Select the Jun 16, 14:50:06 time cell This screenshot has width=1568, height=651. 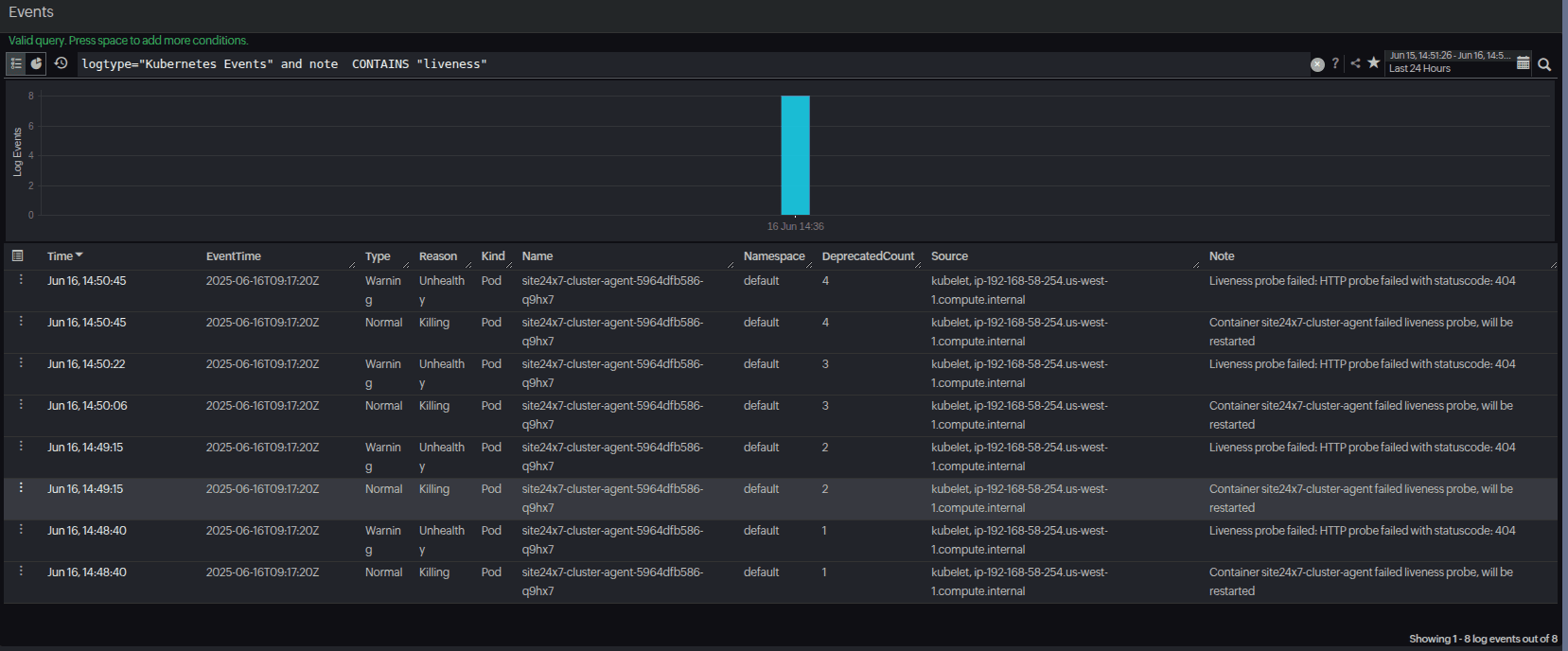pyautogui.click(x=87, y=406)
